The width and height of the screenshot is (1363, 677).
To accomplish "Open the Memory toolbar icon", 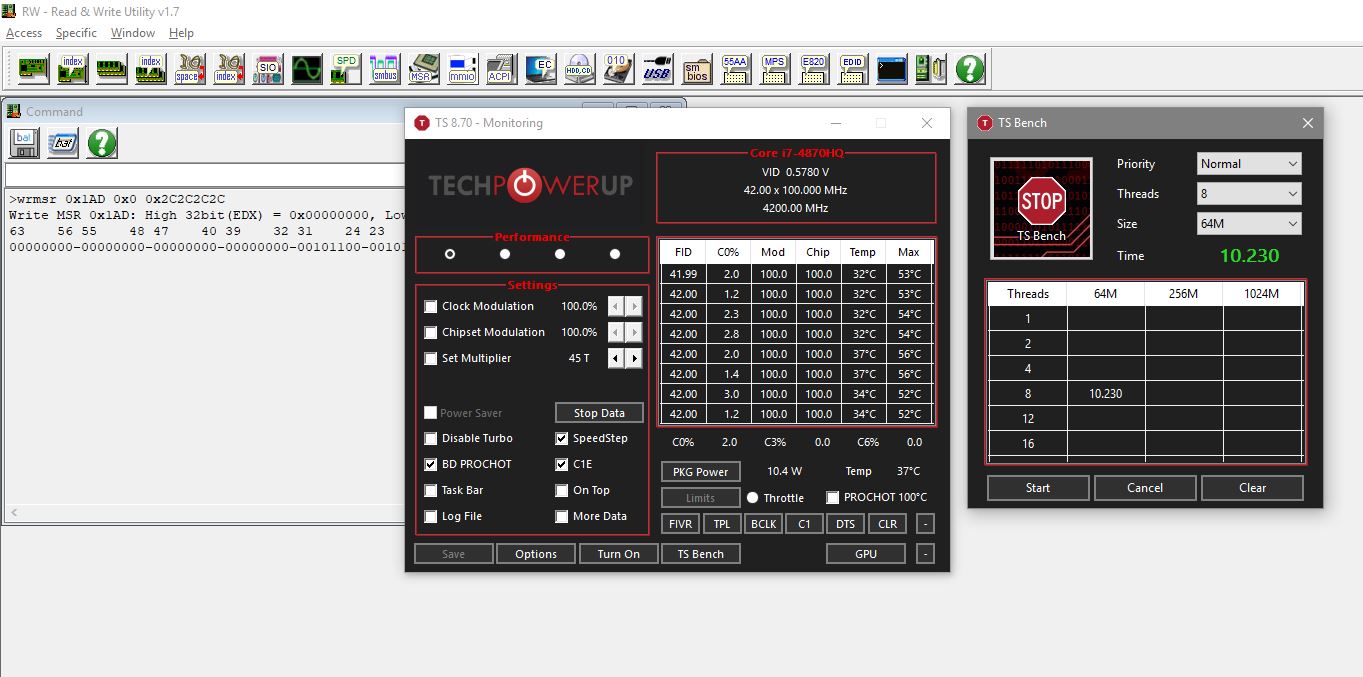I will tap(111, 69).
